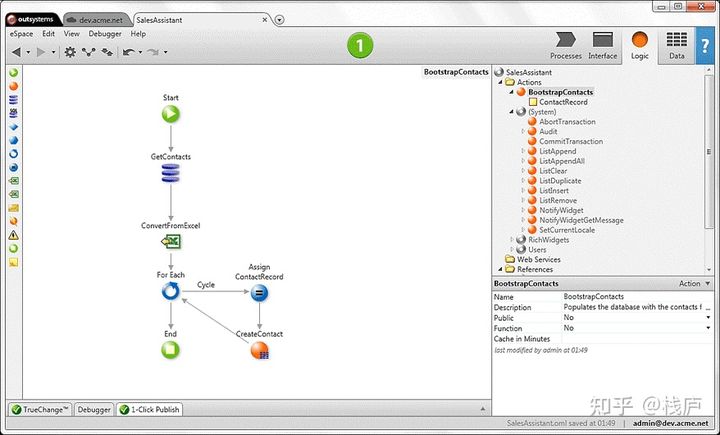The width and height of the screenshot is (720, 435).
Task: Click the Cache in Minutes value field
Action: [637, 339]
